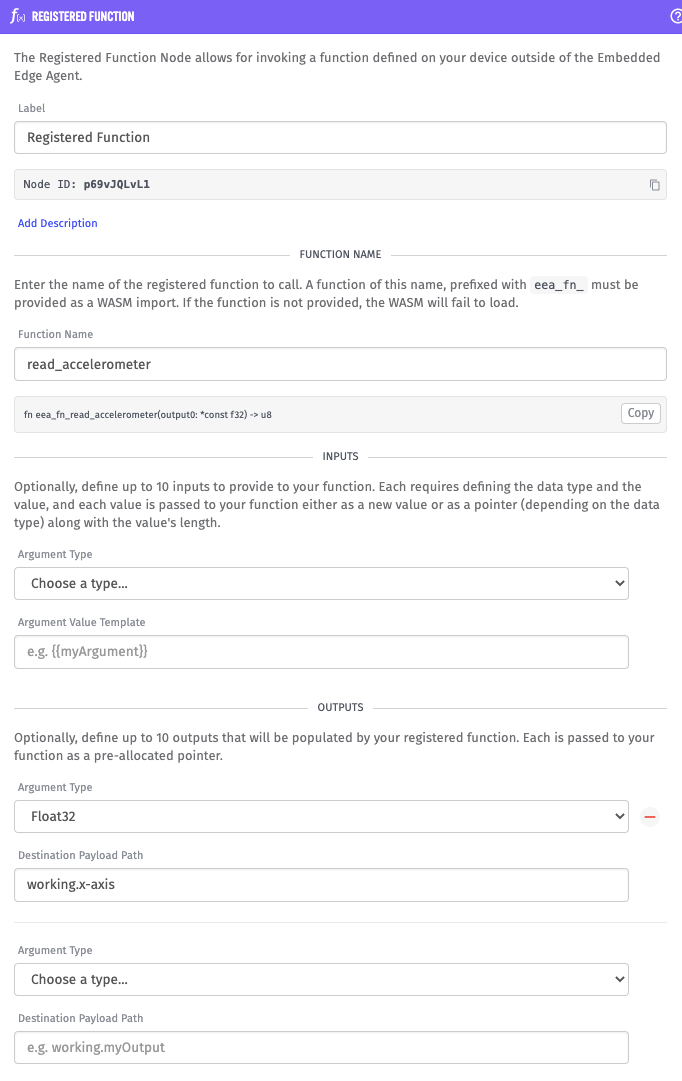The width and height of the screenshot is (682, 1081).
Task: Click the Inputs section heading
Action: [x=341, y=456]
